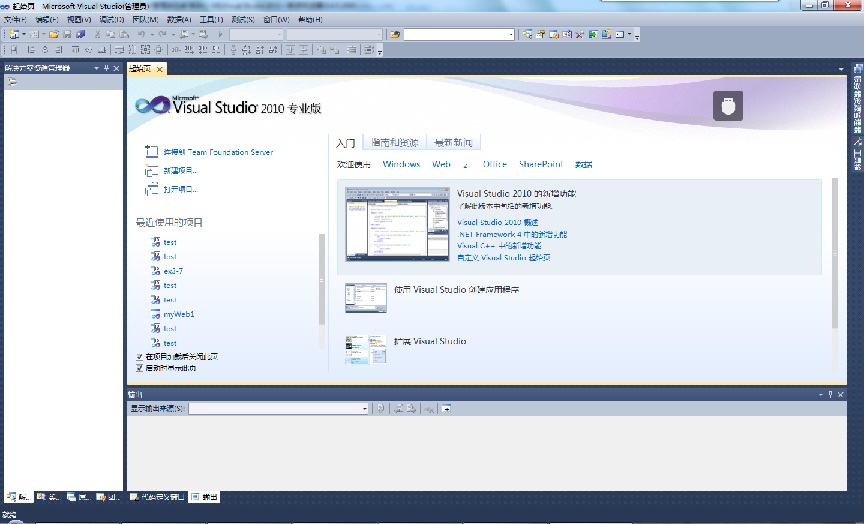Switch to the 指南和资源 tab

point(394,142)
